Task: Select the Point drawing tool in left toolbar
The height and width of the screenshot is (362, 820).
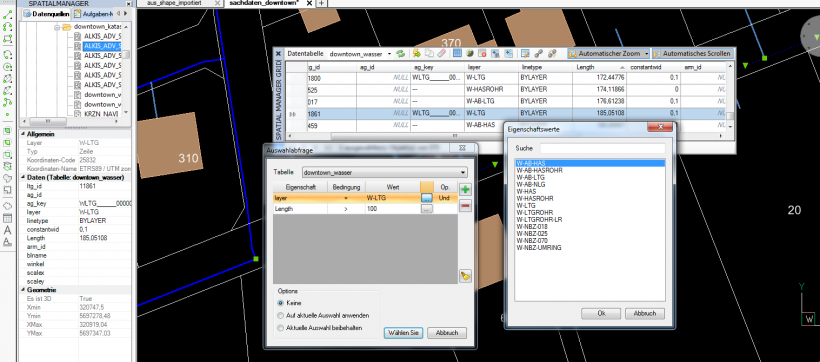Action: point(8,114)
